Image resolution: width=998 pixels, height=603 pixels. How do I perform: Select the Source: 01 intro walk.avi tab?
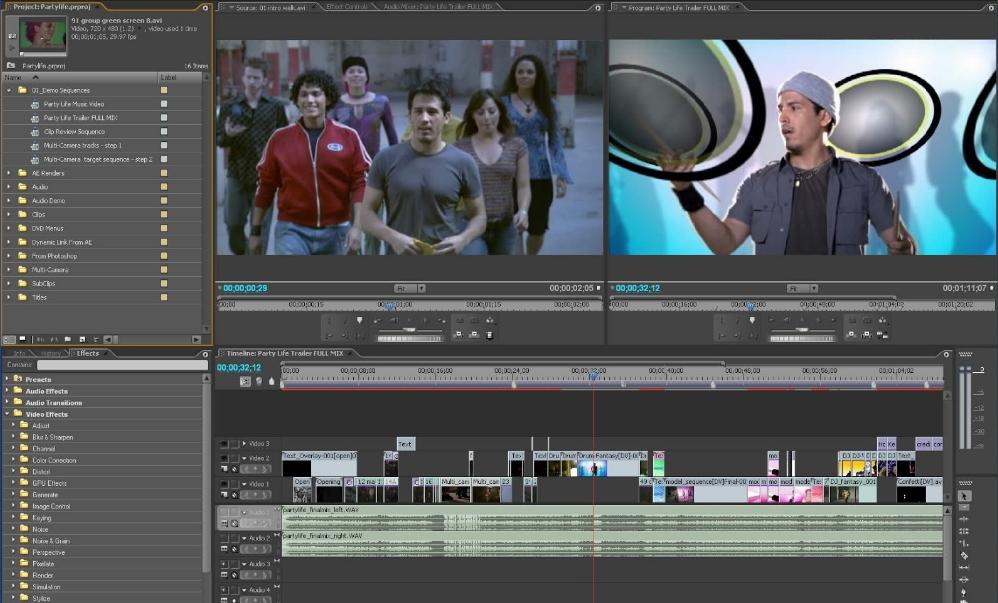271,8
